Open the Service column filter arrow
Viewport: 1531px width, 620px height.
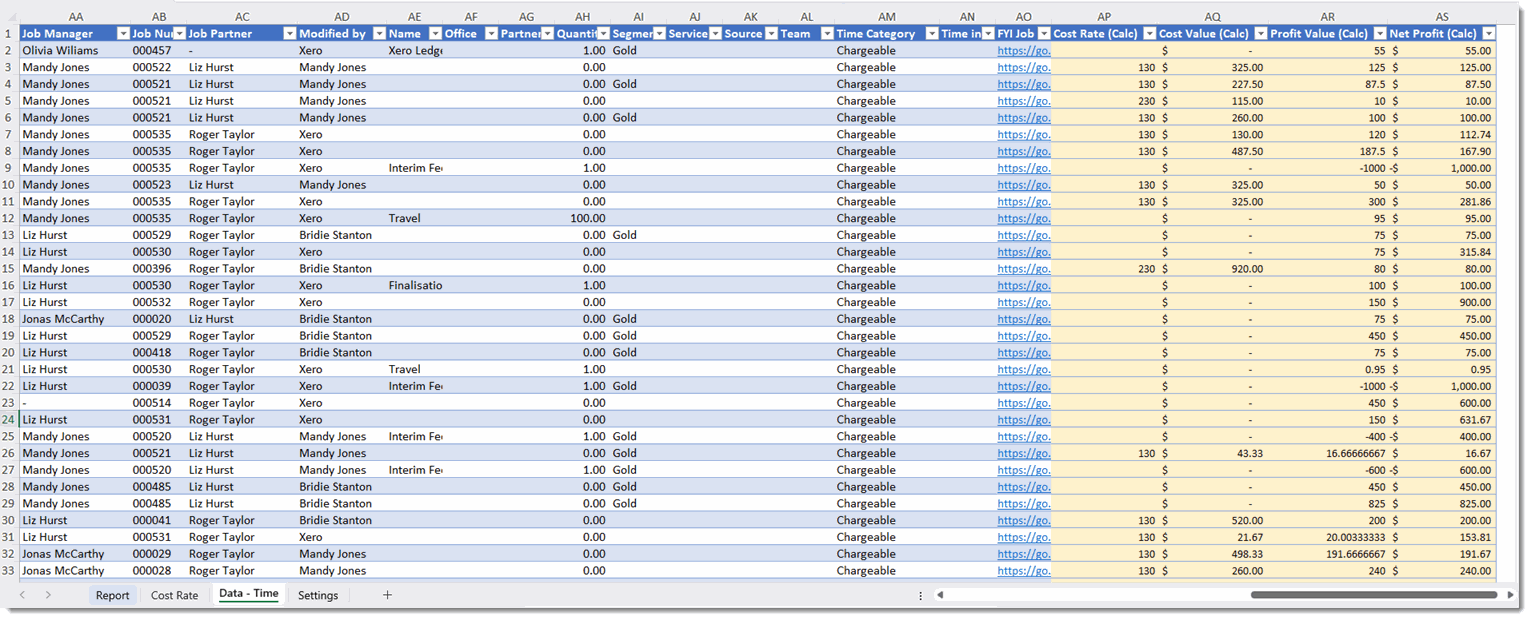[x=715, y=34]
